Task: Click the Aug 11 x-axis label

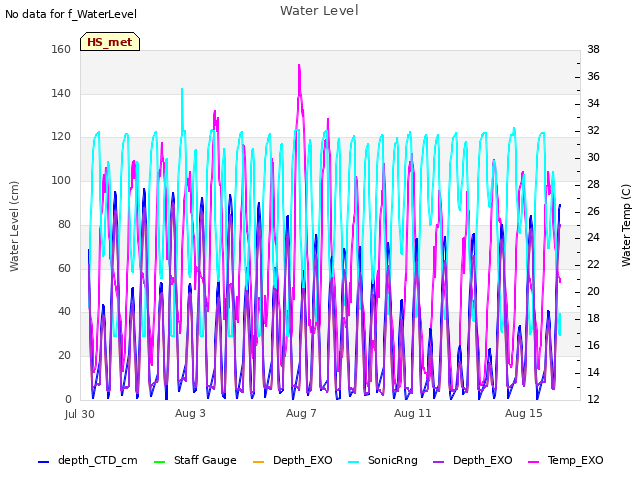Action: pos(413,413)
